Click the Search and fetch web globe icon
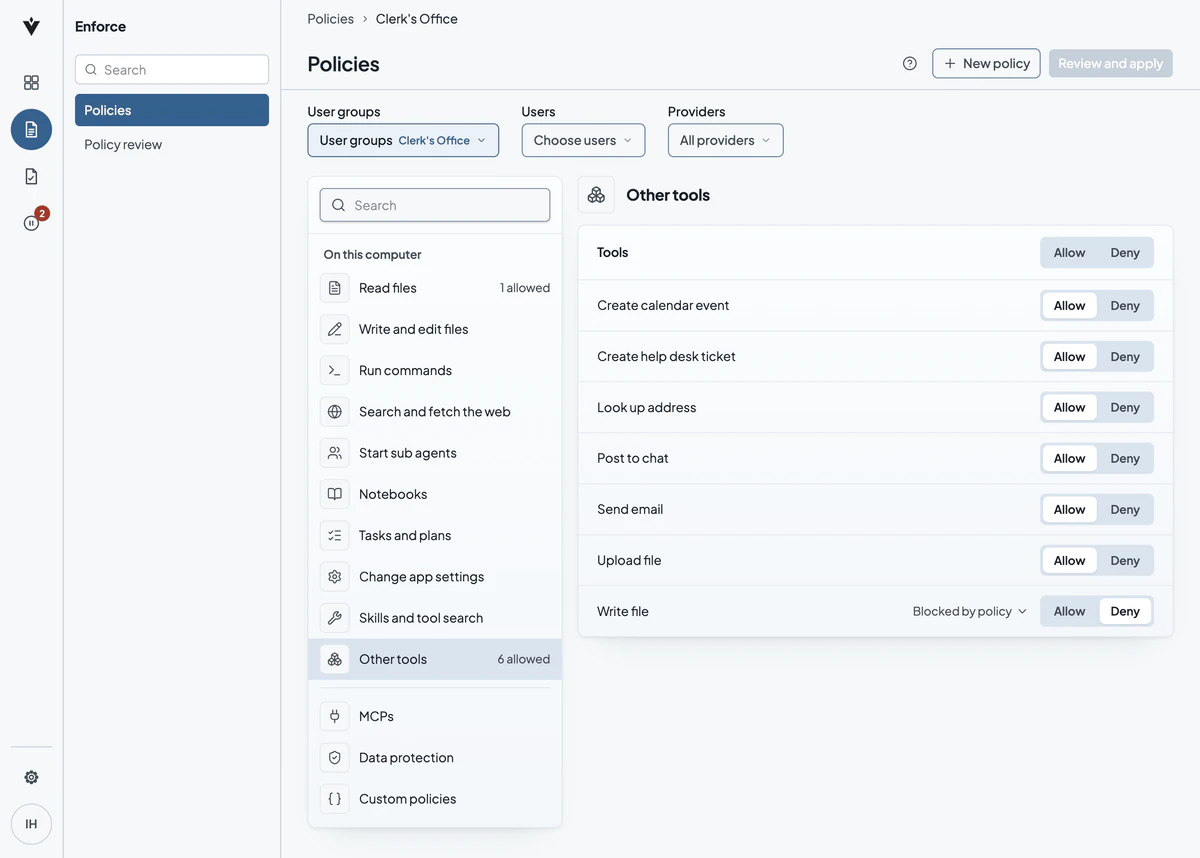This screenshot has width=1200, height=858. (335, 411)
